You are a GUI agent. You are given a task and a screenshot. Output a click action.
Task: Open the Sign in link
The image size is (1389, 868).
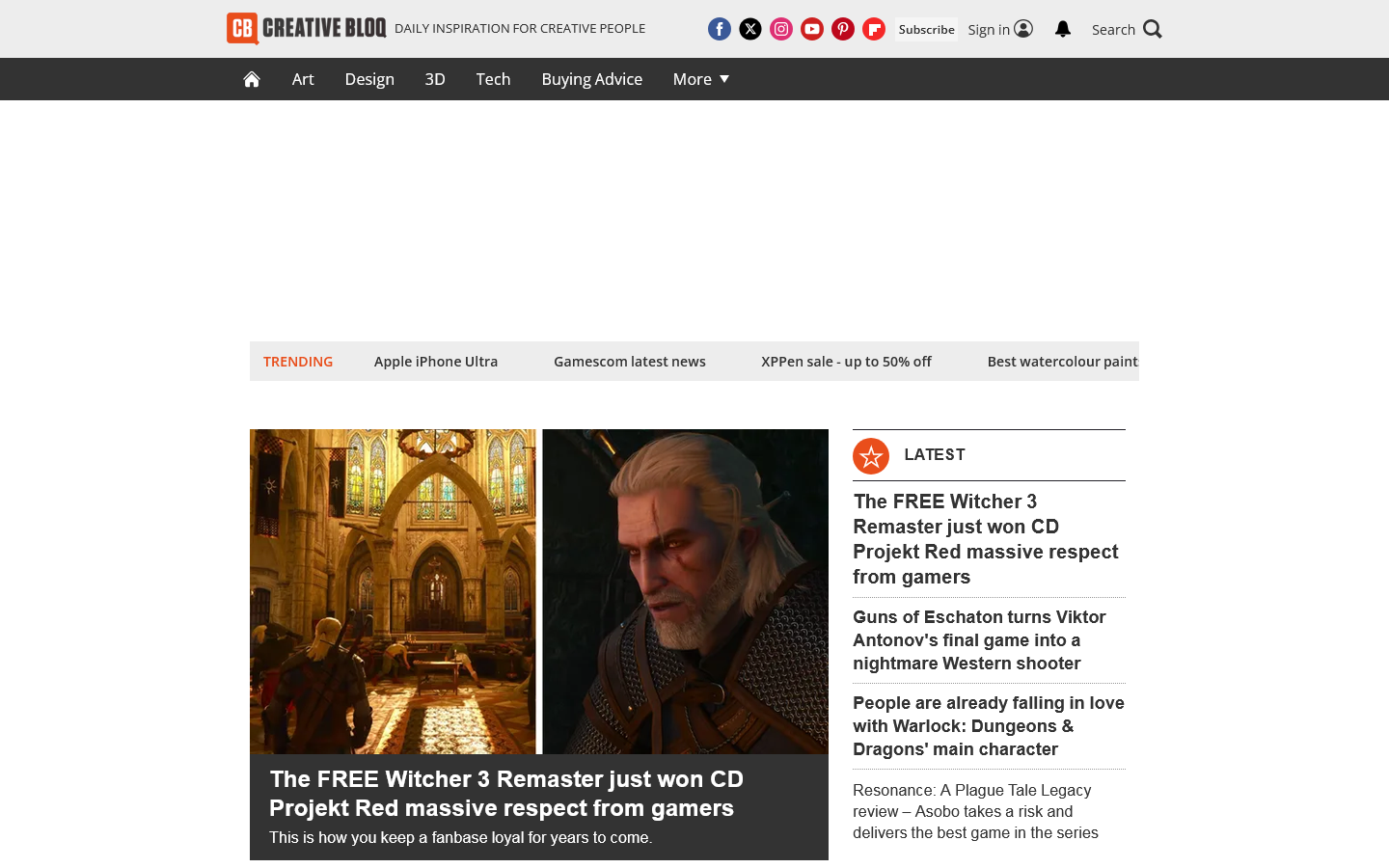1000,29
